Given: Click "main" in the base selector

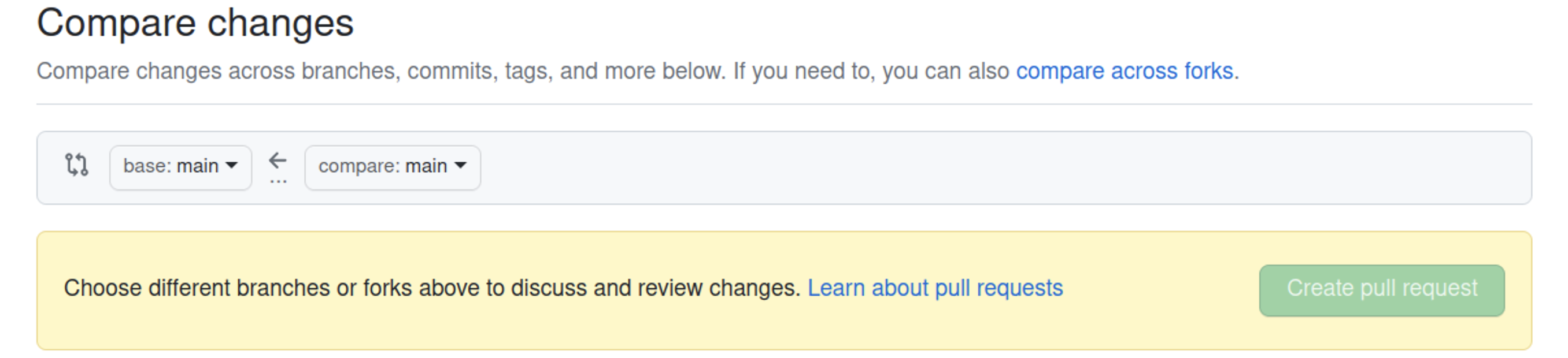Looking at the screenshot, I should coord(197,166).
